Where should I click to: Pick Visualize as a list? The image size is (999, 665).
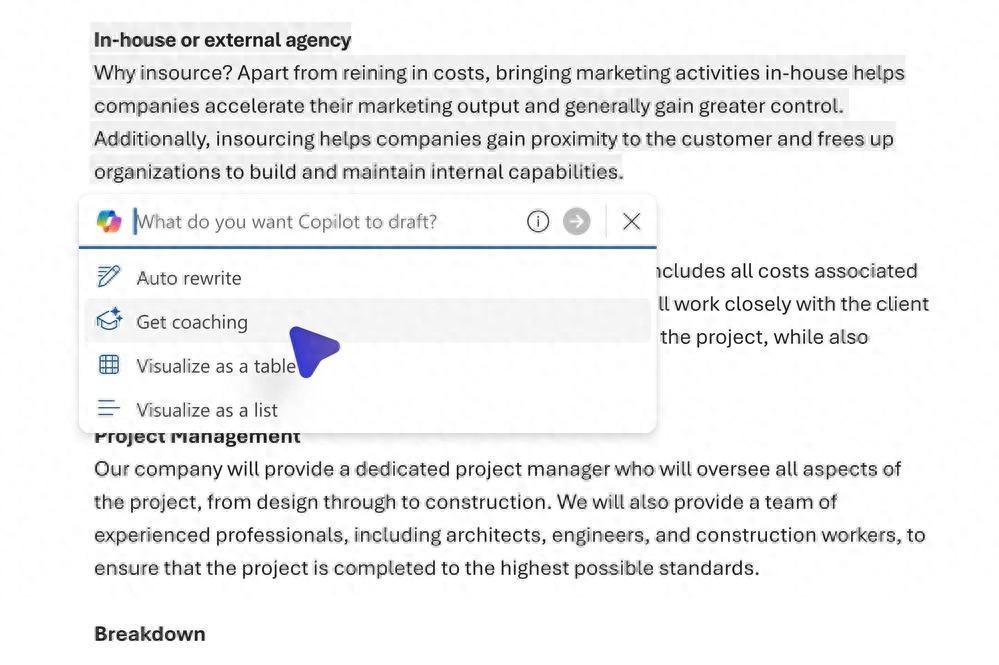click(207, 410)
